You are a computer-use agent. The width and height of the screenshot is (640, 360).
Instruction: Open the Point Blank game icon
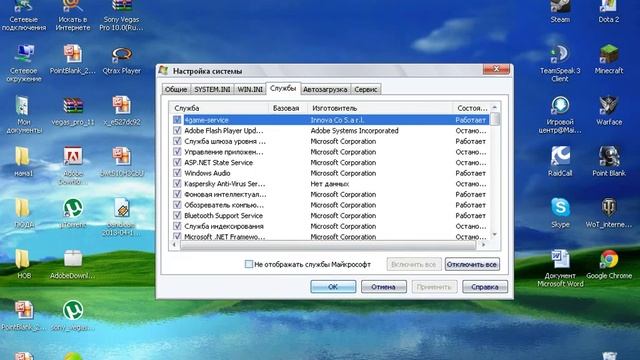point(609,162)
